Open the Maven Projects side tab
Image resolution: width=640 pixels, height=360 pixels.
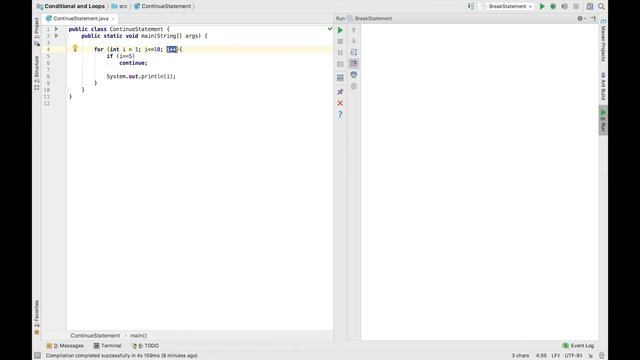point(603,41)
